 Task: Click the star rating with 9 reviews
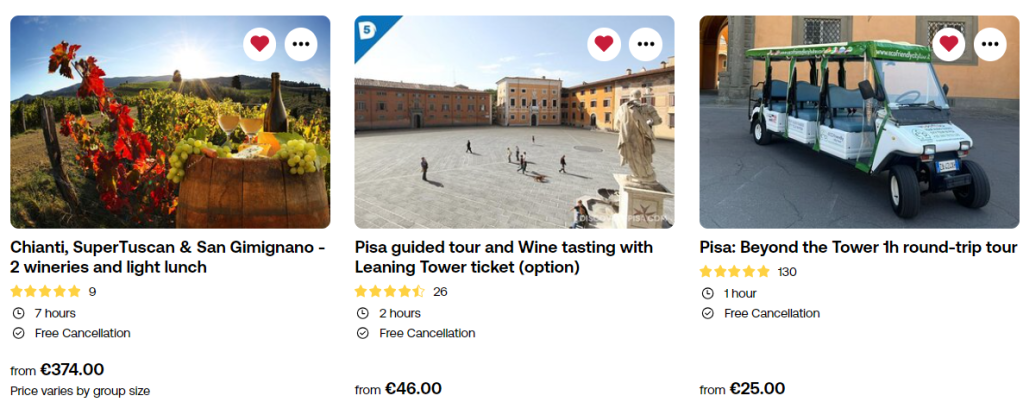click(x=46, y=292)
